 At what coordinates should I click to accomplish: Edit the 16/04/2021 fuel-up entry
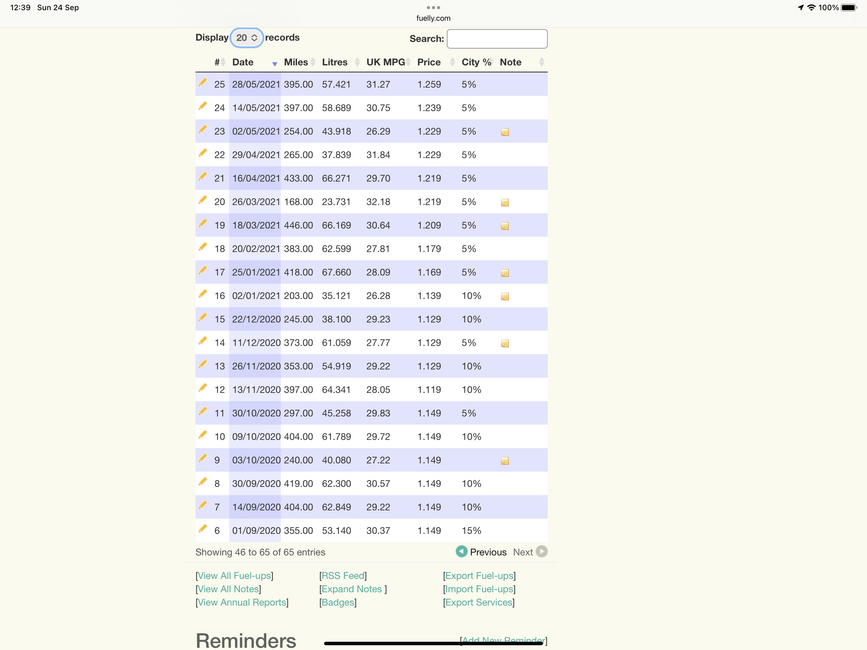tap(203, 177)
